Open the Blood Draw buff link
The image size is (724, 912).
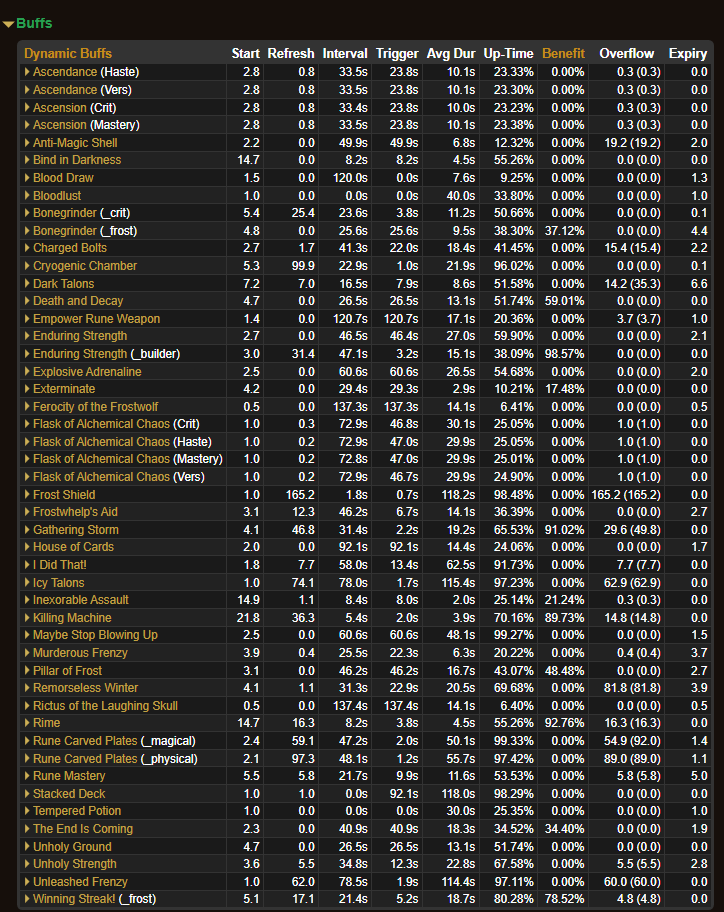[x=63, y=178]
